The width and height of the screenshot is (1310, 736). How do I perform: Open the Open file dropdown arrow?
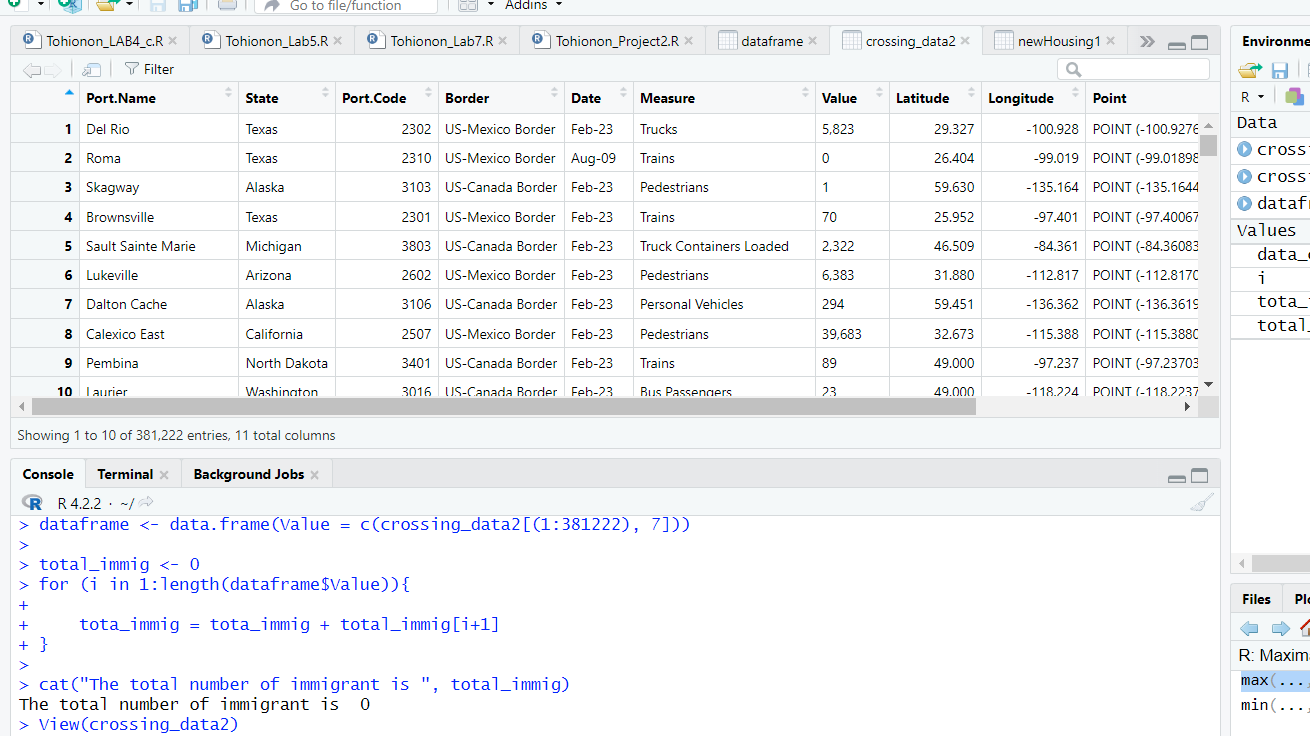(130, 5)
